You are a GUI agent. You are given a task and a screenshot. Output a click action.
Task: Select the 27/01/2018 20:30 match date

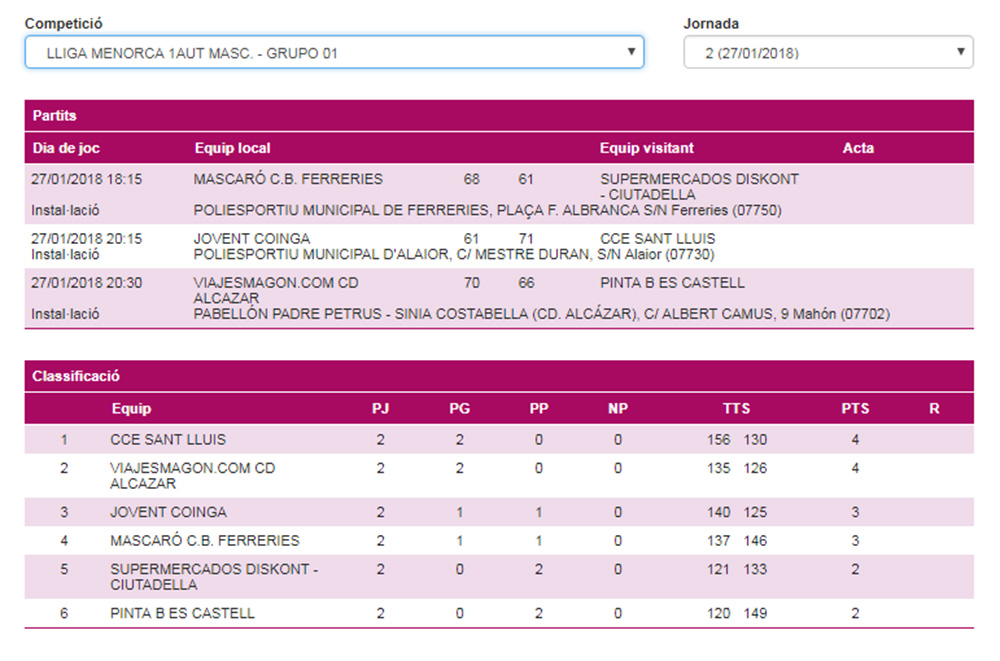click(x=87, y=283)
